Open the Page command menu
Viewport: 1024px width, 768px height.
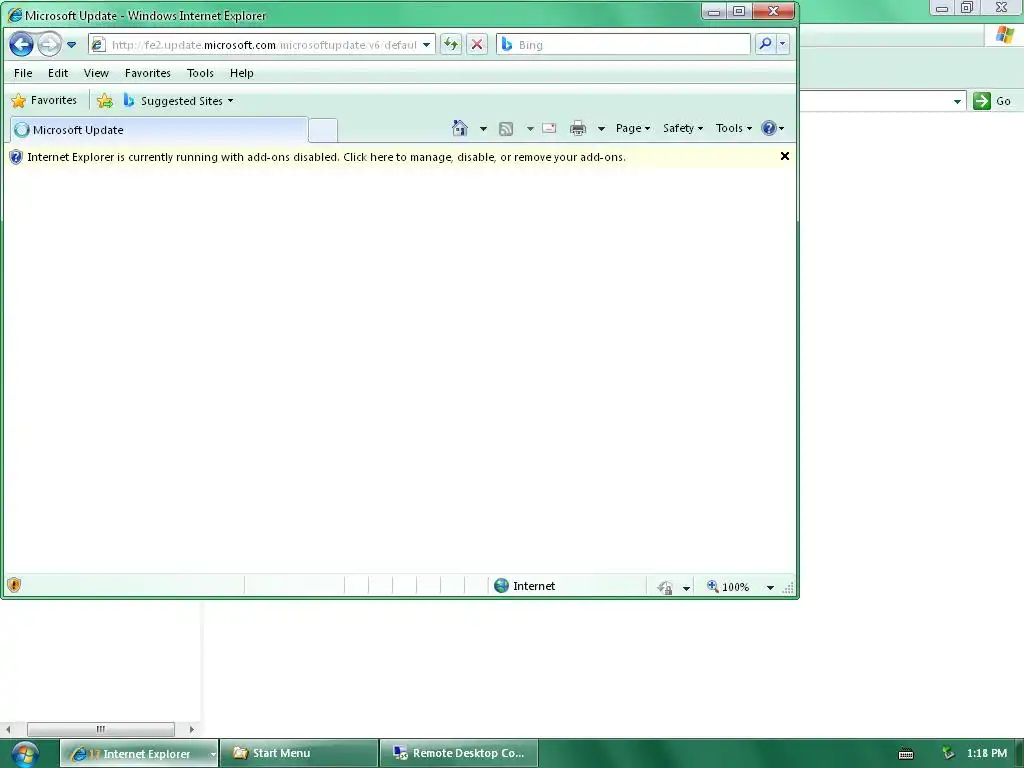[633, 129]
